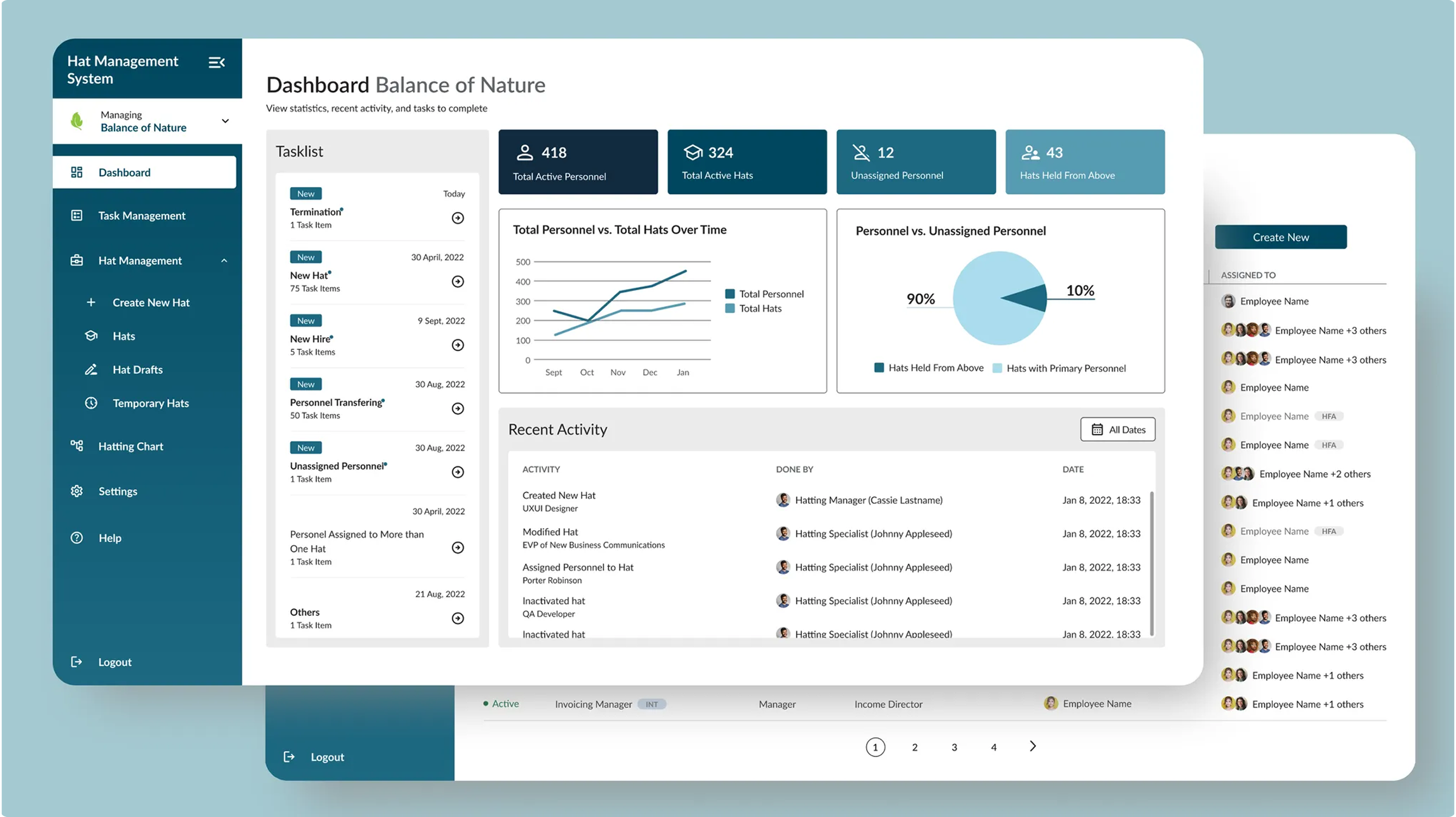Select Temporary Hats in sidebar

click(150, 403)
